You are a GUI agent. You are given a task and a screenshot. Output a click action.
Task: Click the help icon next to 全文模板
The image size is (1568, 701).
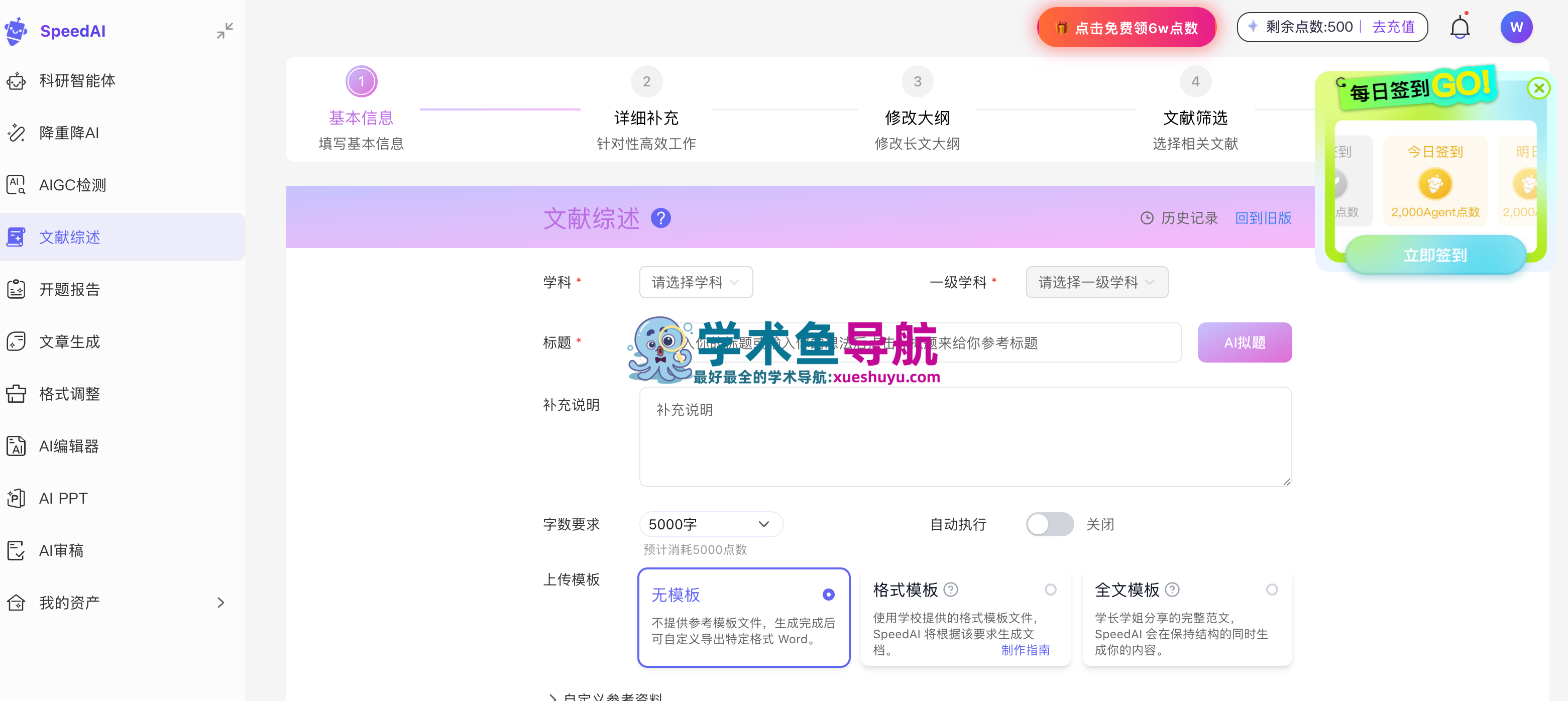[1172, 590]
